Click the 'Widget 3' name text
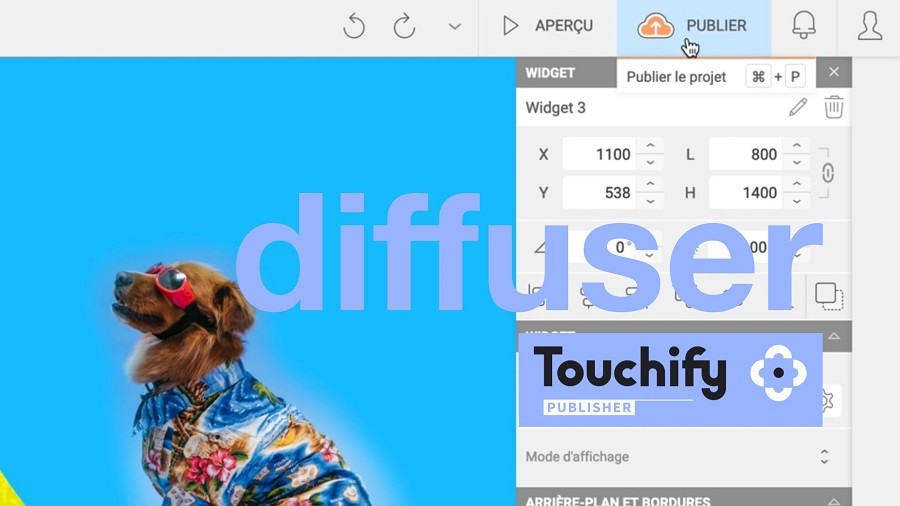This screenshot has height=506, width=900. pos(556,108)
